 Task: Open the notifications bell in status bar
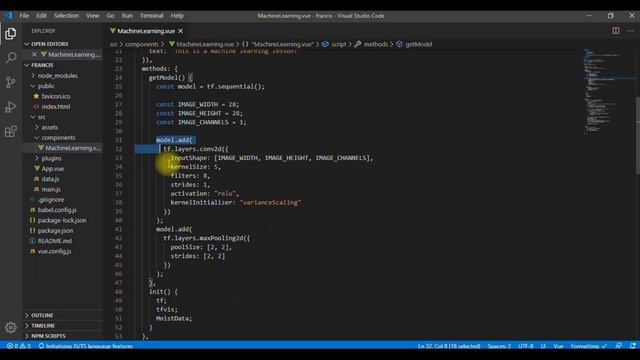[x=633, y=346]
